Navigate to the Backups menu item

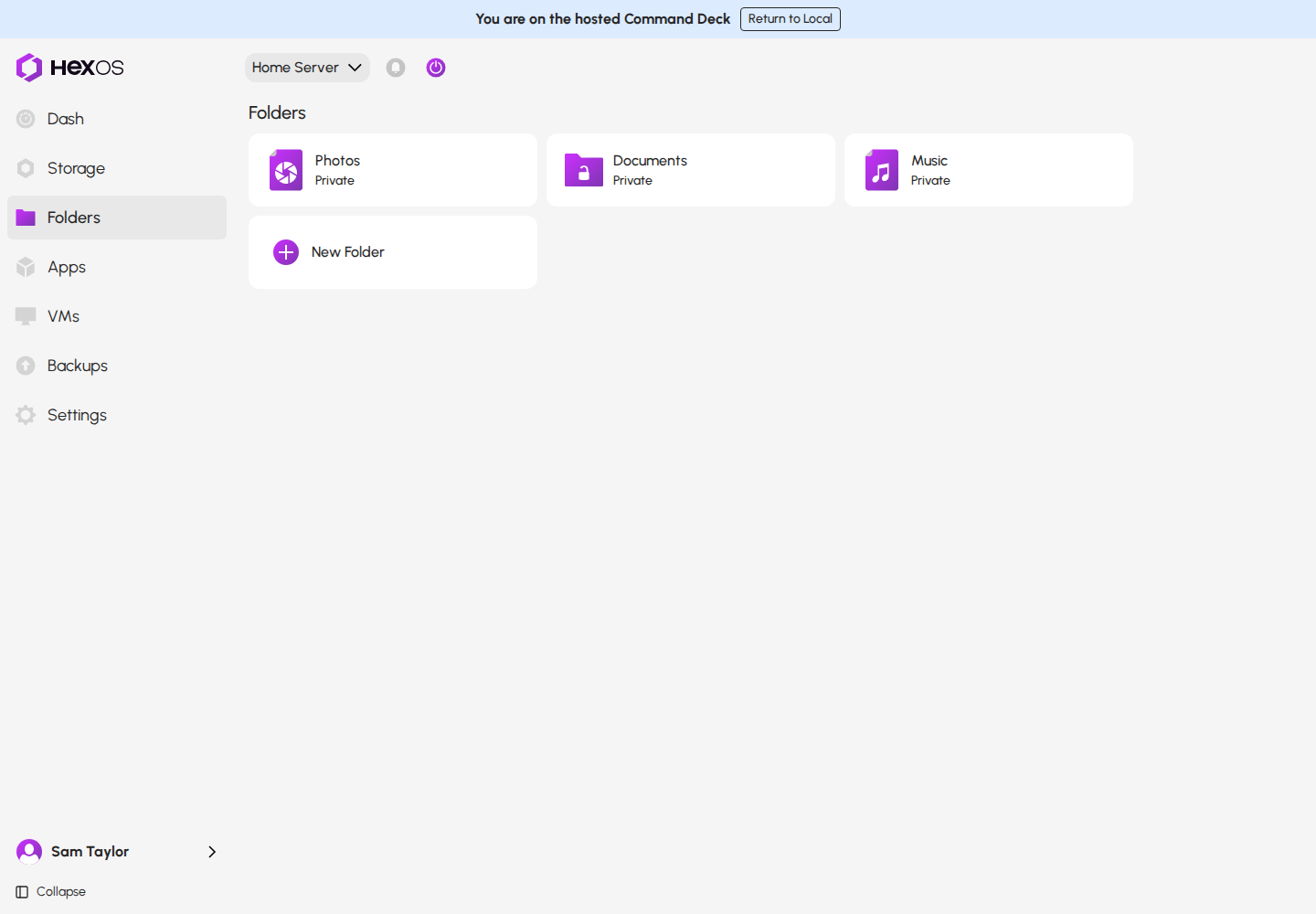(117, 366)
